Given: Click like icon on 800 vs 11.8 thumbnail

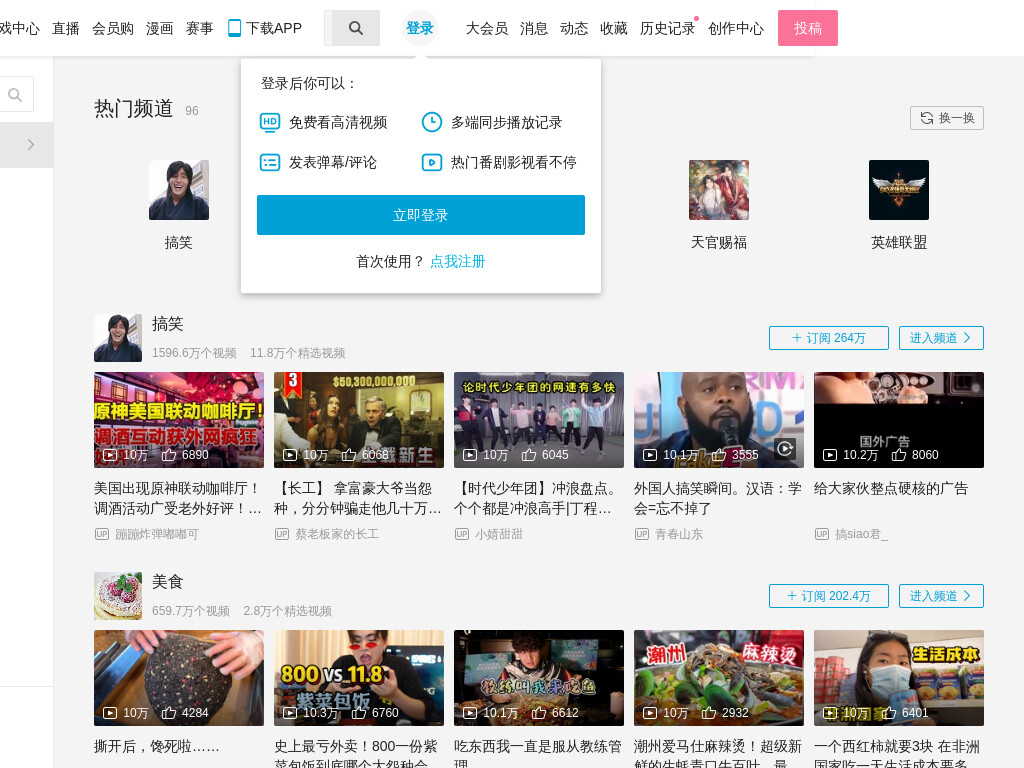Looking at the screenshot, I should [x=359, y=712].
